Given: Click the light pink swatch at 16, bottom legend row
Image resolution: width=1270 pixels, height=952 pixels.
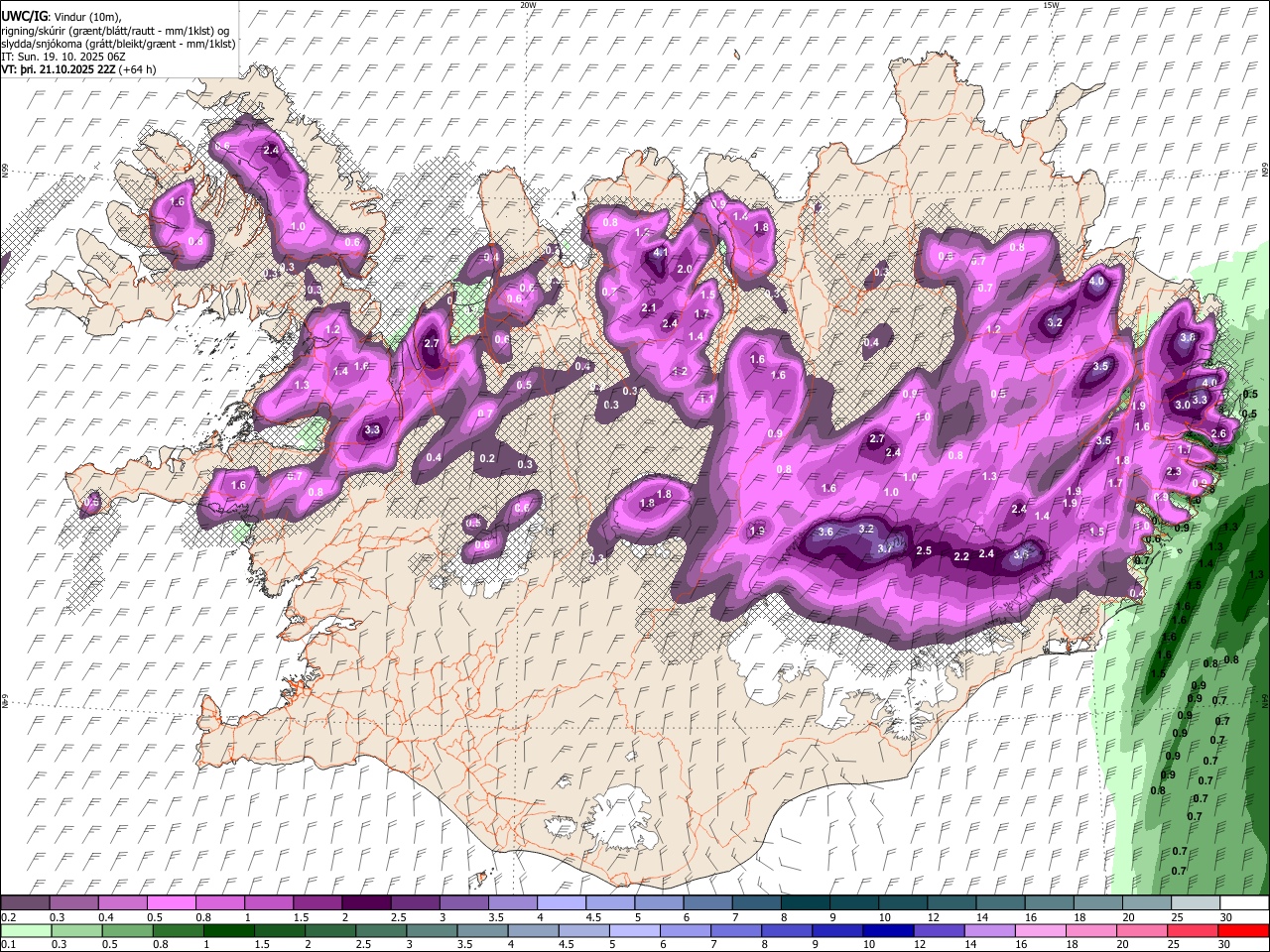Looking at the screenshot, I should coord(1039,931).
